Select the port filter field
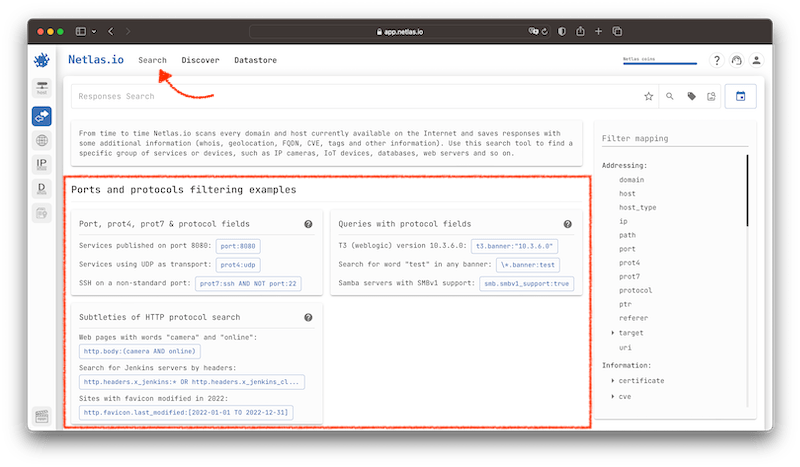800x467 pixels. (x=627, y=249)
